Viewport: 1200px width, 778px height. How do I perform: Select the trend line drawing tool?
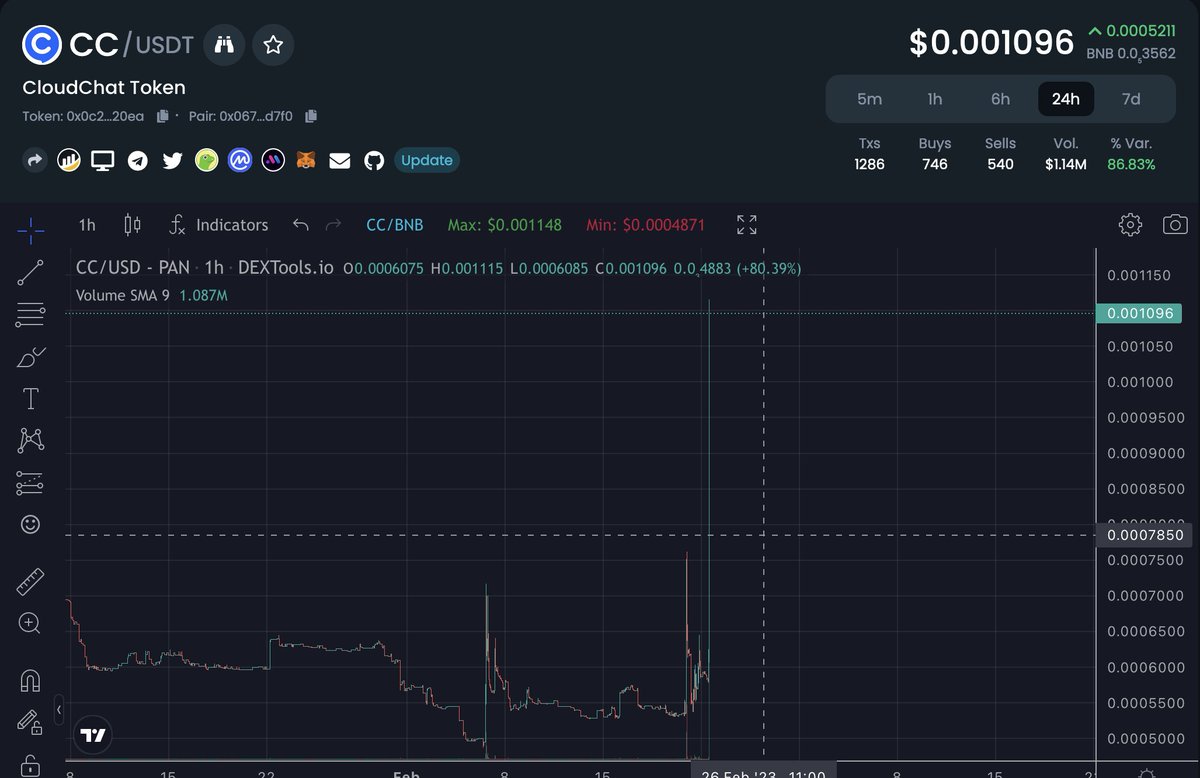pyautogui.click(x=30, y=272)
